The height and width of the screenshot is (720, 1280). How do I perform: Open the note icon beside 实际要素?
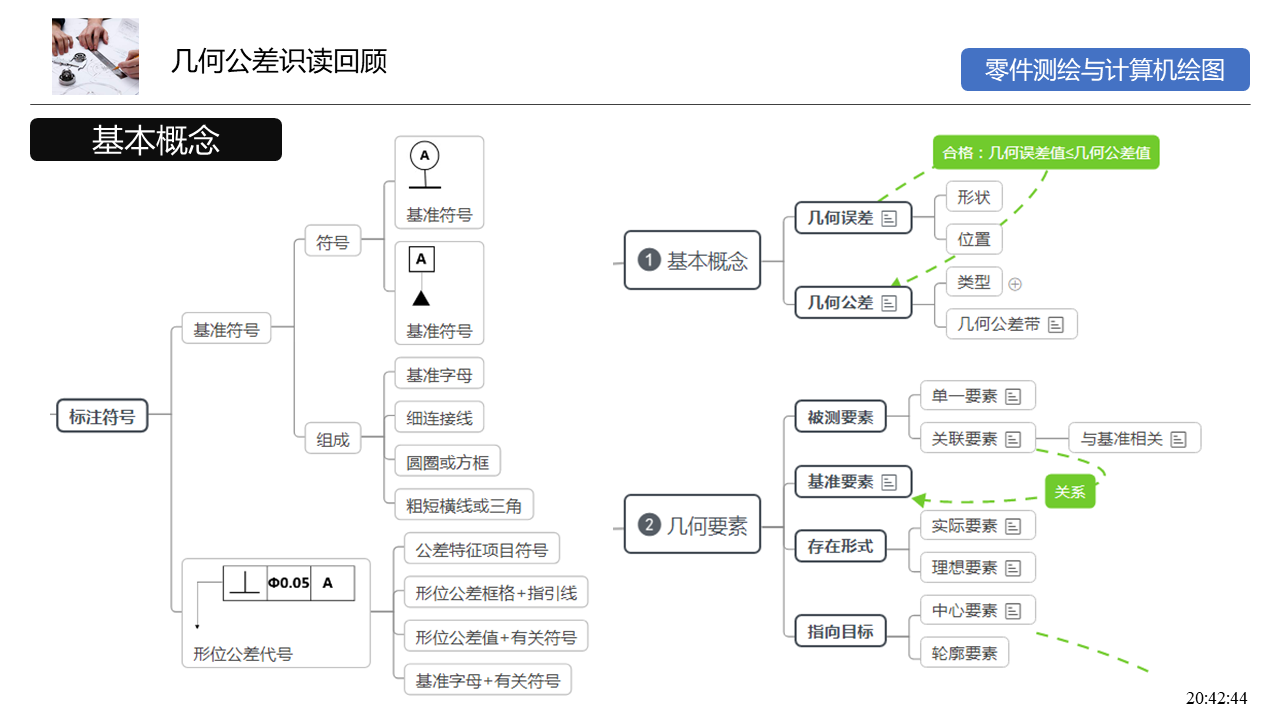pos(1013,526)
